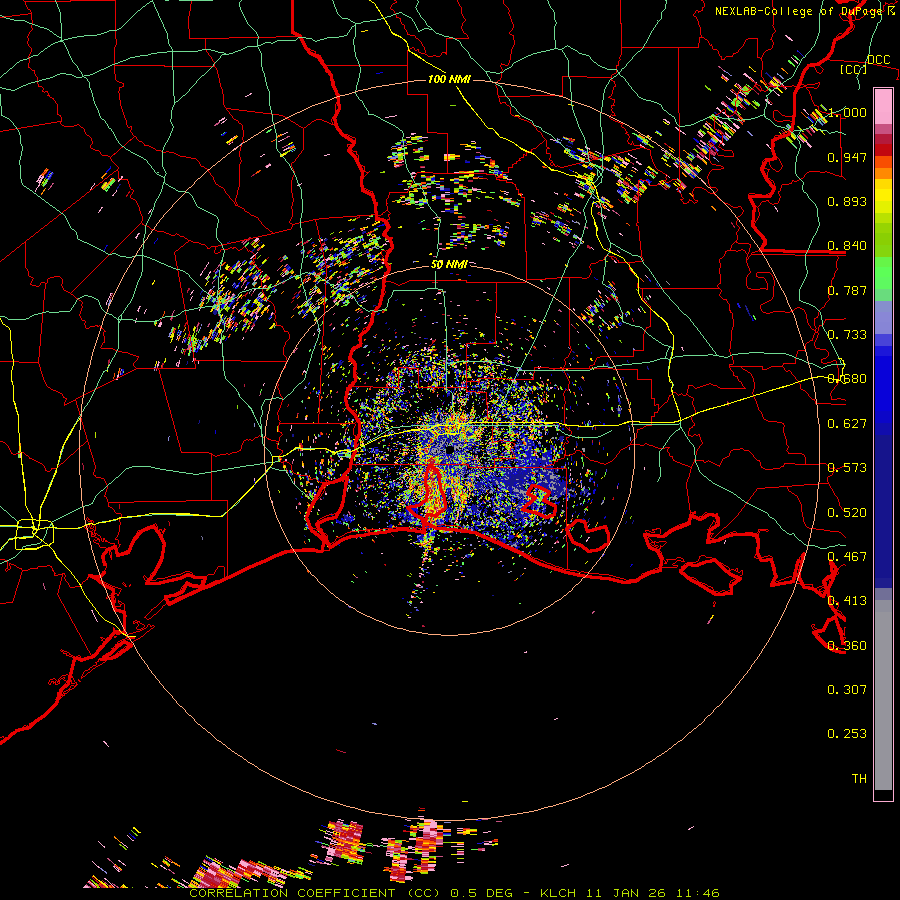Select the 0.627 scale value
Screen dimensions: 900x900
click(847, 424)
